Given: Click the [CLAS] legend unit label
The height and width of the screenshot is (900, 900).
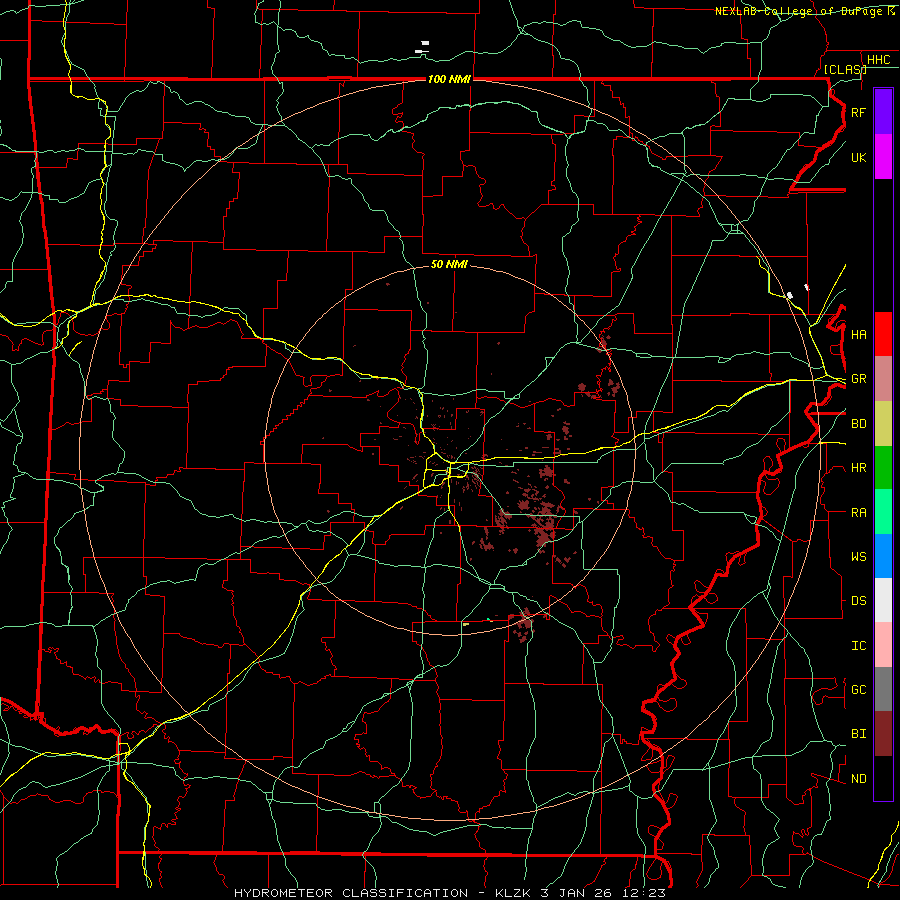Looking at the screenshot, I should (x=845, y=69).
